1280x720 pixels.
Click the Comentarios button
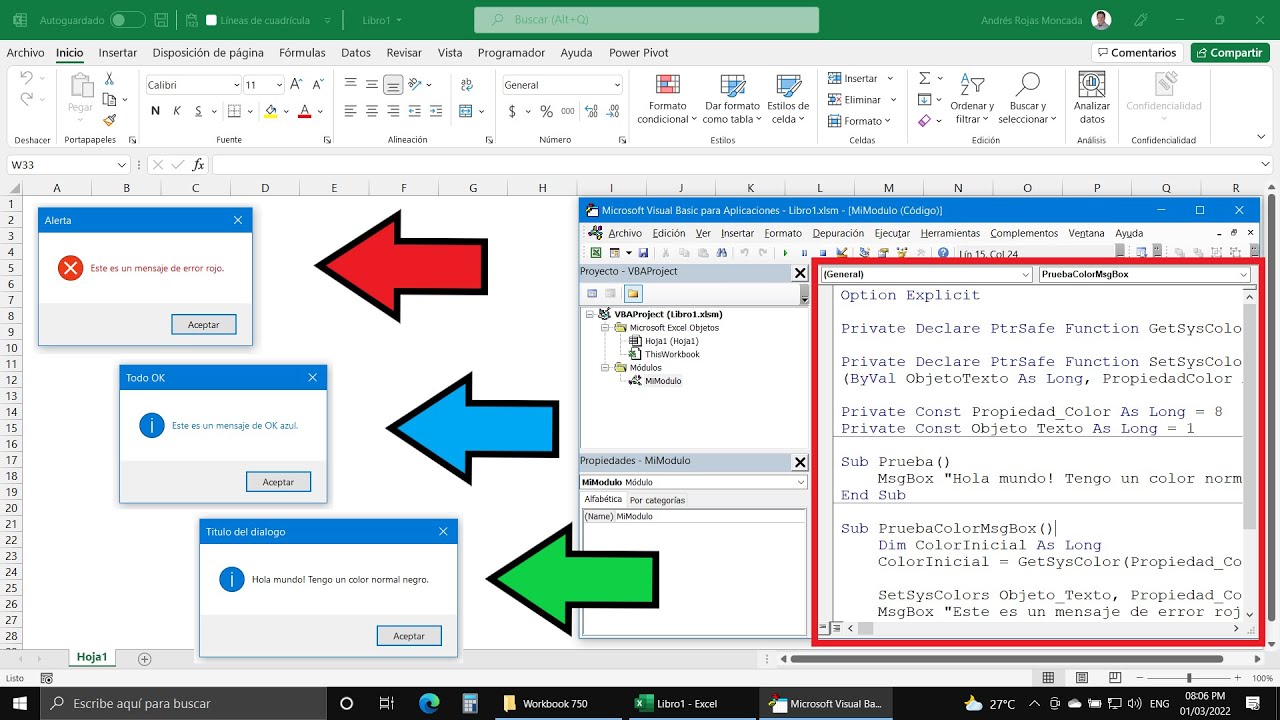coord(1137,53)
